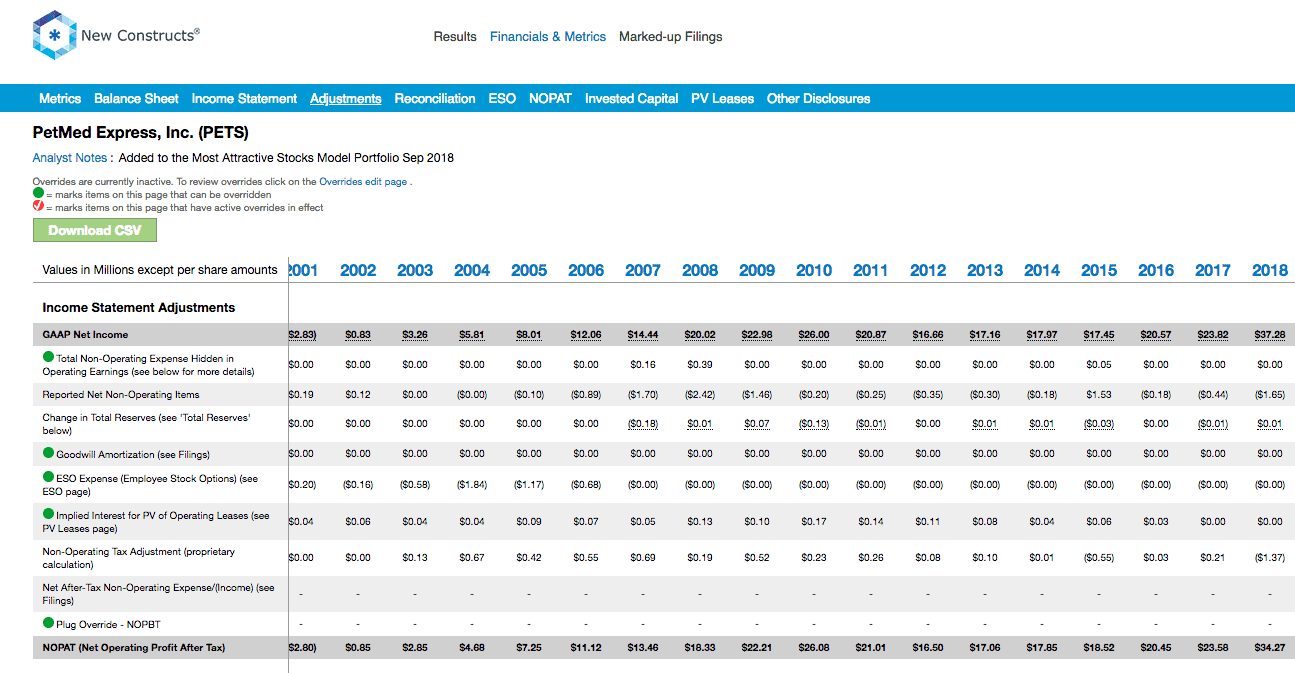Open the NOPAT page
Image resolution: width=1295 pixels, height=673 pixels.
(x=550, y=98)
